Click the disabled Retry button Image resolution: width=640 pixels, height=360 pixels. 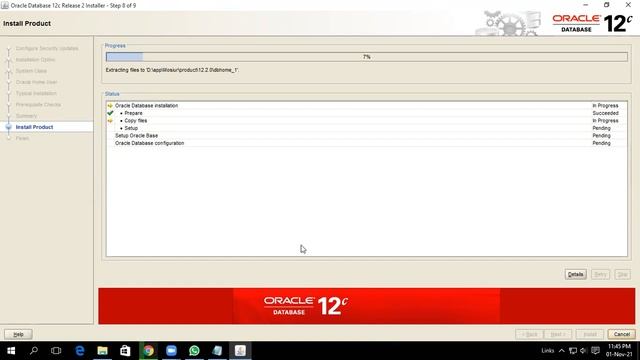pos(600,274)
